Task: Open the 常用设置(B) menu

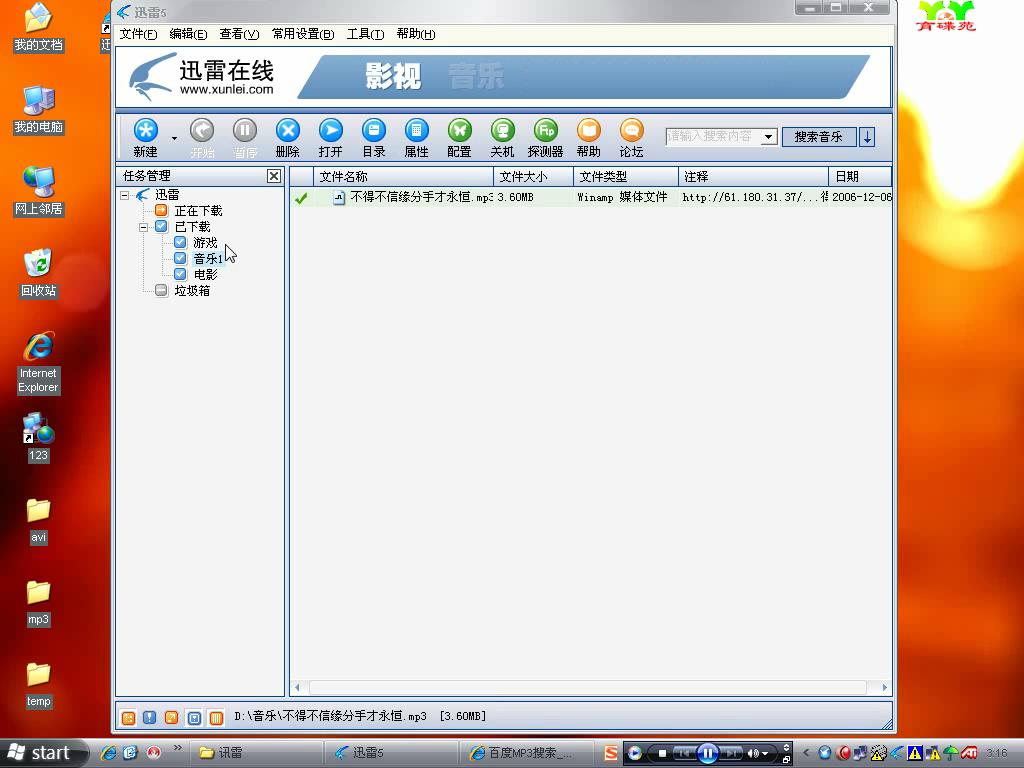Action: tap(303, 34)
